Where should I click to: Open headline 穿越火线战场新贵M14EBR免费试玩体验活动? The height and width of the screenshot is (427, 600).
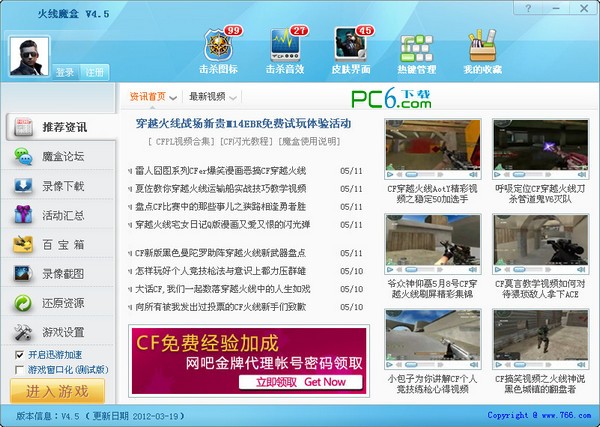click(243, 124)
